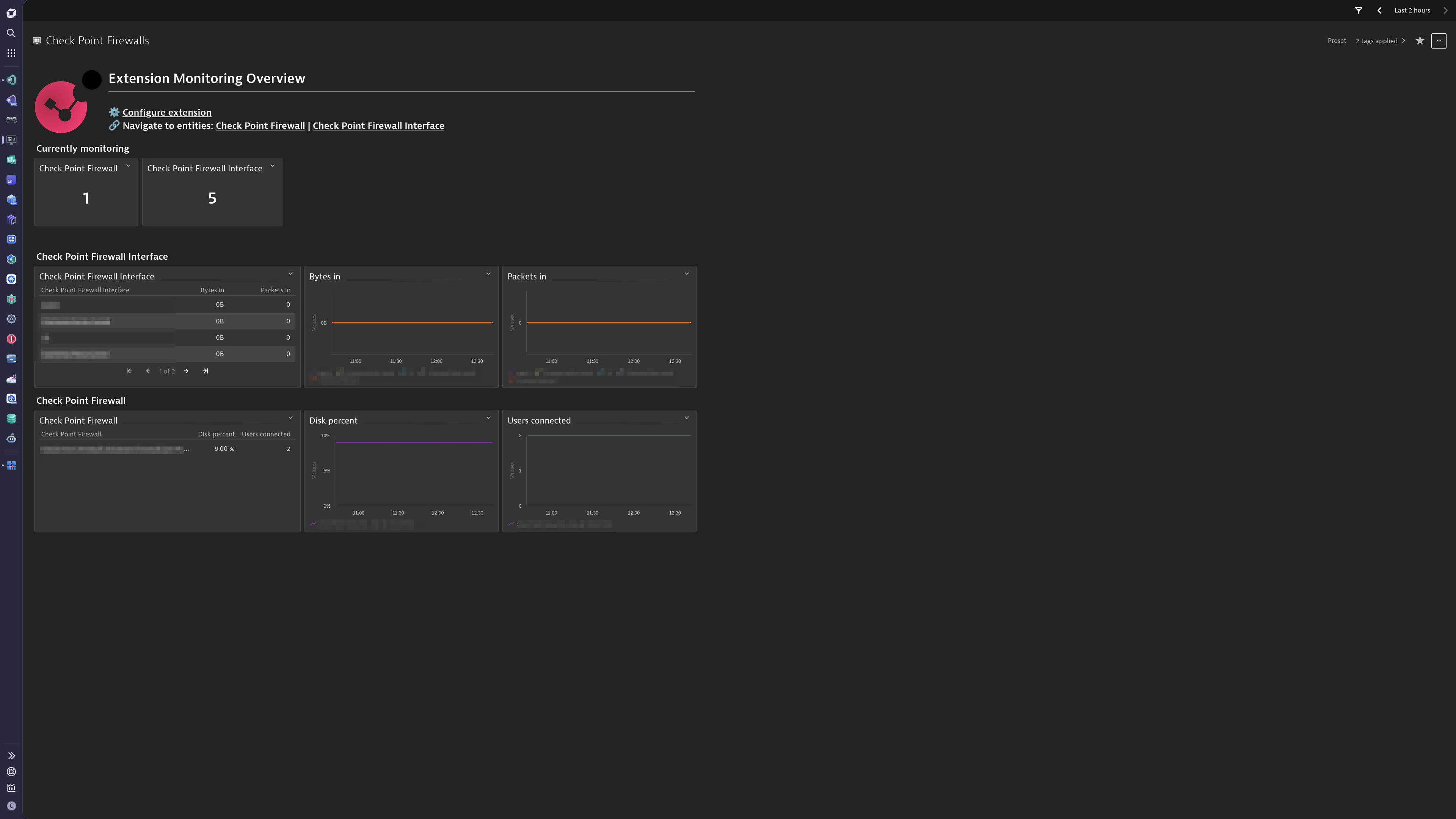Viewport: 1456px width, 819px height.
Task: Shift the timeframe back with the left chevron
Action: [1380, 10]
